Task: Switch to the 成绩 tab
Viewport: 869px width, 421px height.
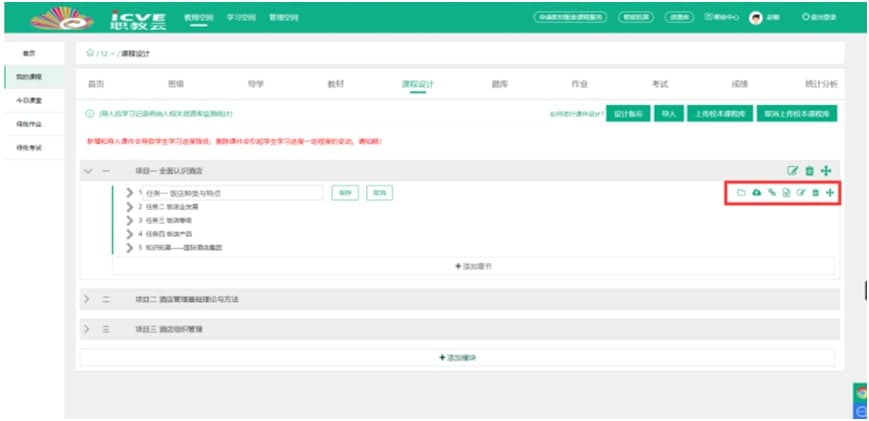Action: coord(740,84)
